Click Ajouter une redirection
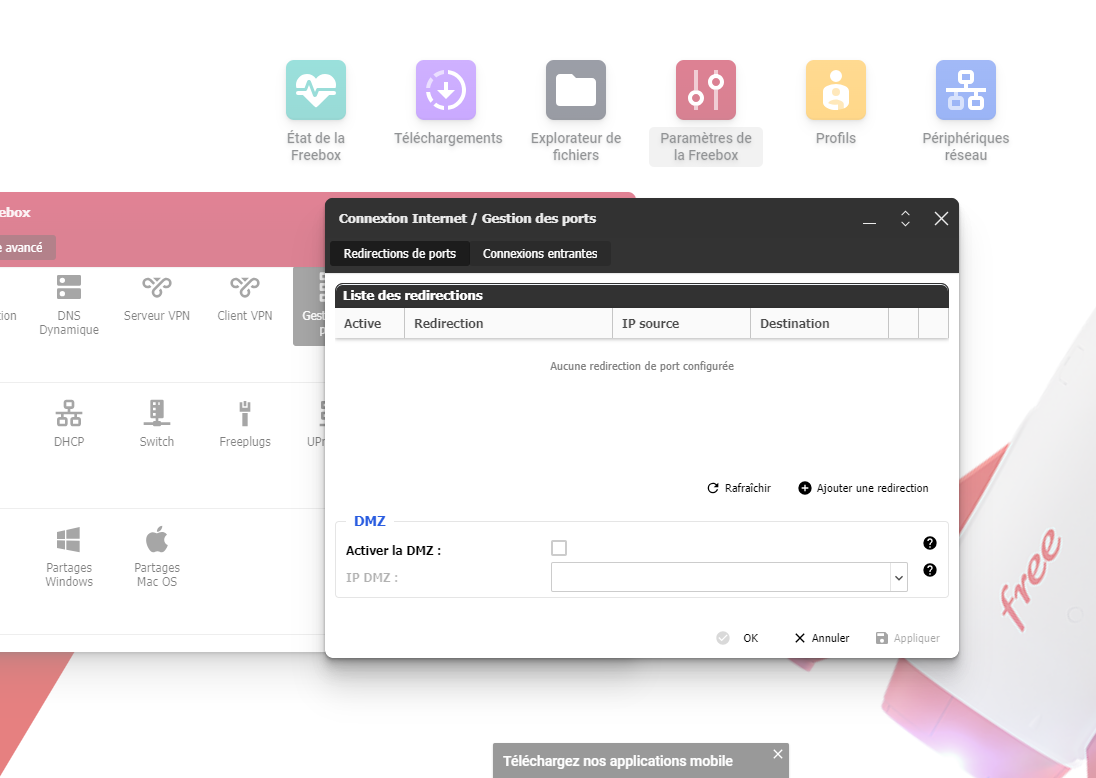Image resolution: width=1096 pixels, height=778 pixels. click(x=864, y=488)
